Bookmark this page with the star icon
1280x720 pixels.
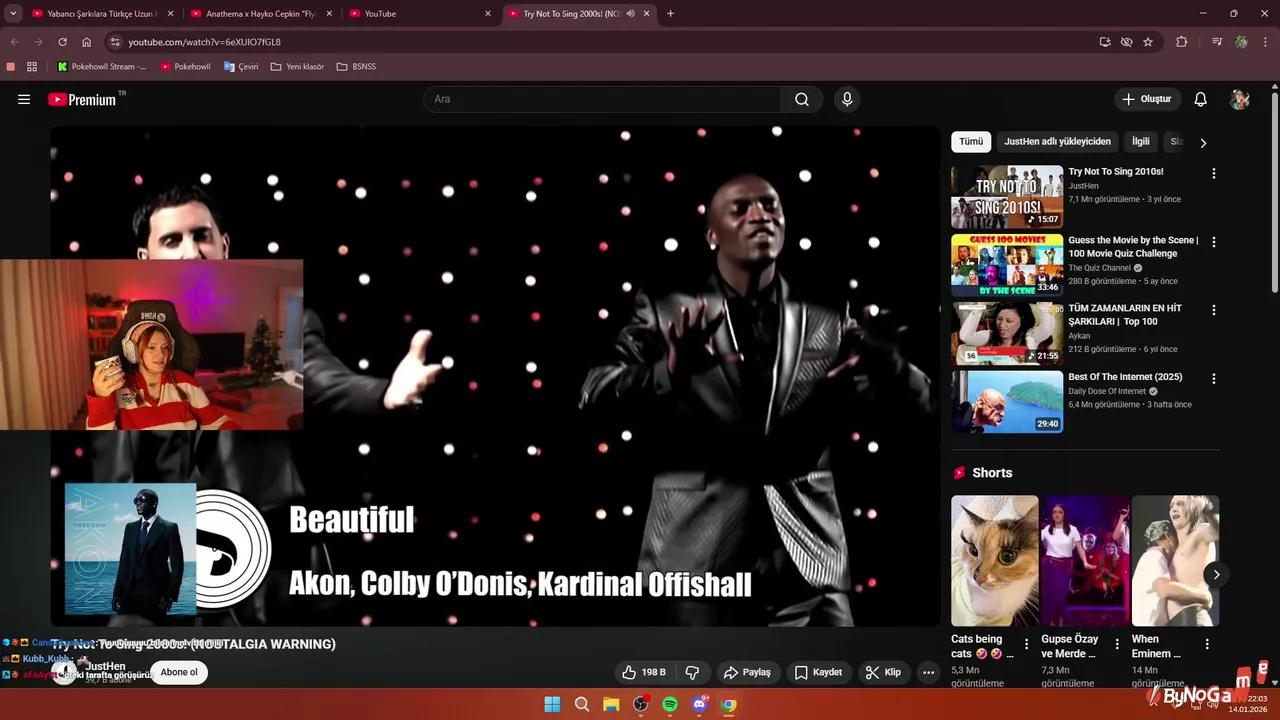(1148, 42)
